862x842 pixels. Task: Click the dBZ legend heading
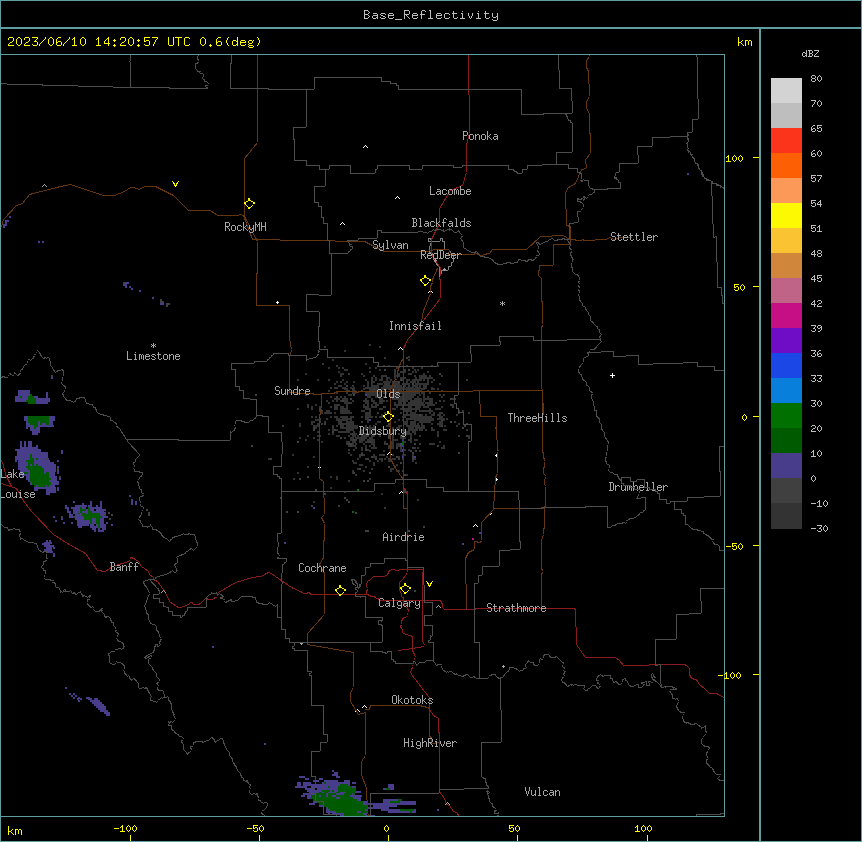[x=810, y=53]
